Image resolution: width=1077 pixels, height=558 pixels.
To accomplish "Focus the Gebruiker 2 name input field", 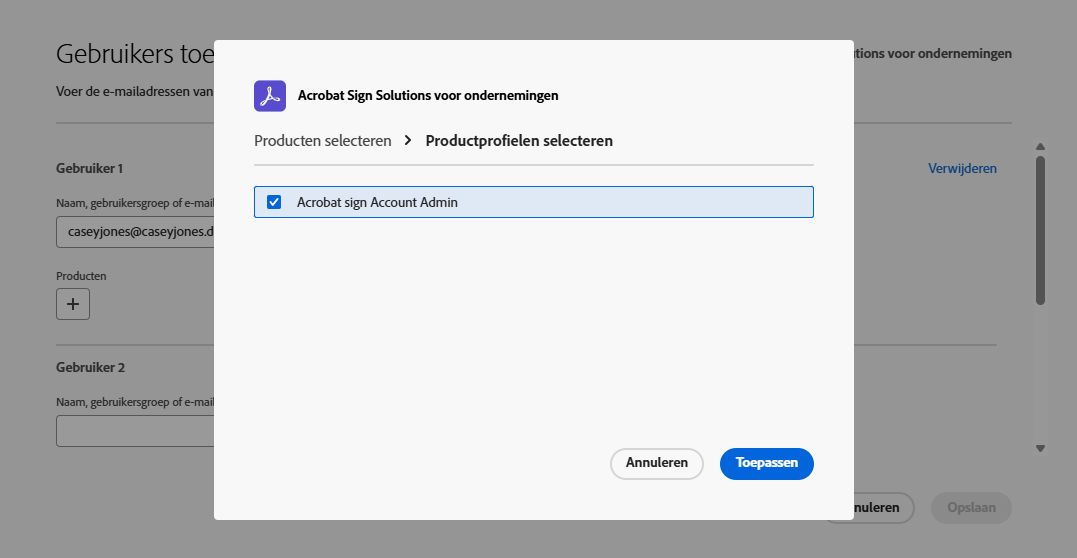I will (136, 431).
